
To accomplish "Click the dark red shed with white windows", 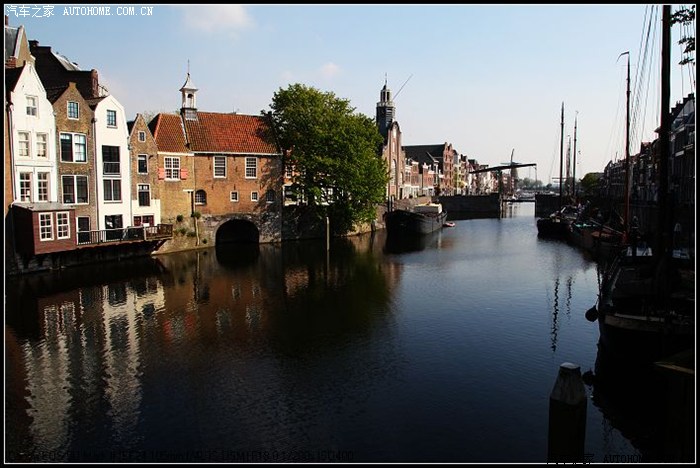I will click(x=44, y=229).
